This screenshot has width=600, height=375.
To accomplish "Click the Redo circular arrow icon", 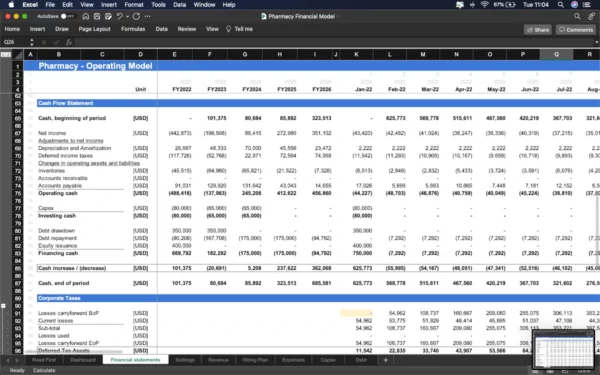I will tap(136, 16).
